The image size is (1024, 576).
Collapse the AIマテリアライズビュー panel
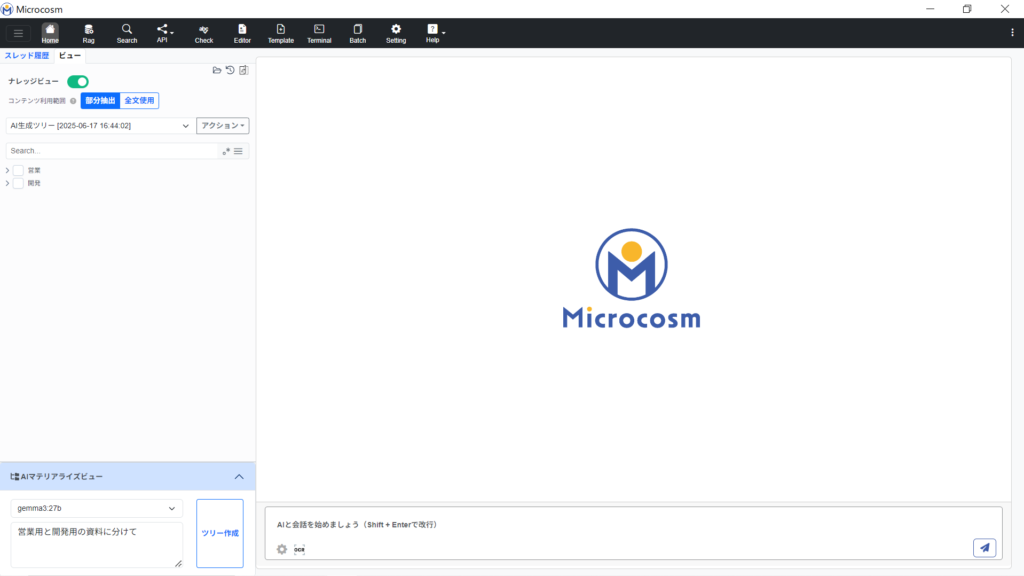point(239,477)
